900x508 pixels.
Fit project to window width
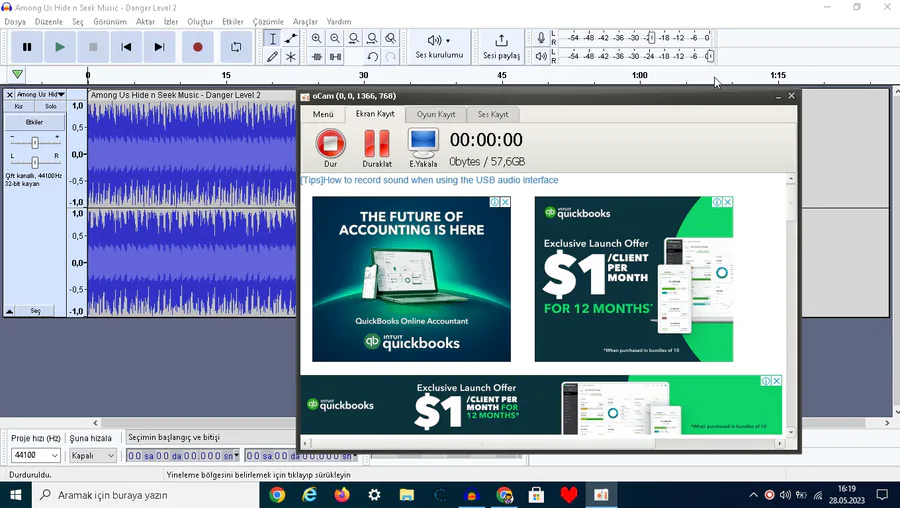(x=372, y=38)
